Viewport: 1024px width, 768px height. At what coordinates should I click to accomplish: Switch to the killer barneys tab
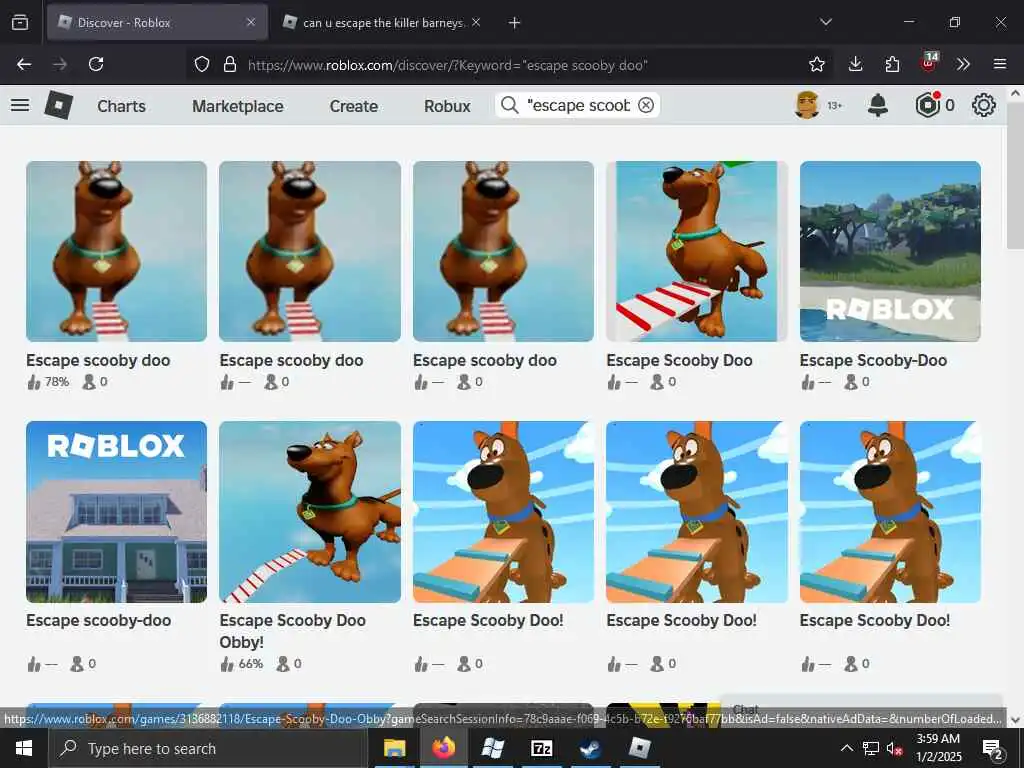[383, 23]
